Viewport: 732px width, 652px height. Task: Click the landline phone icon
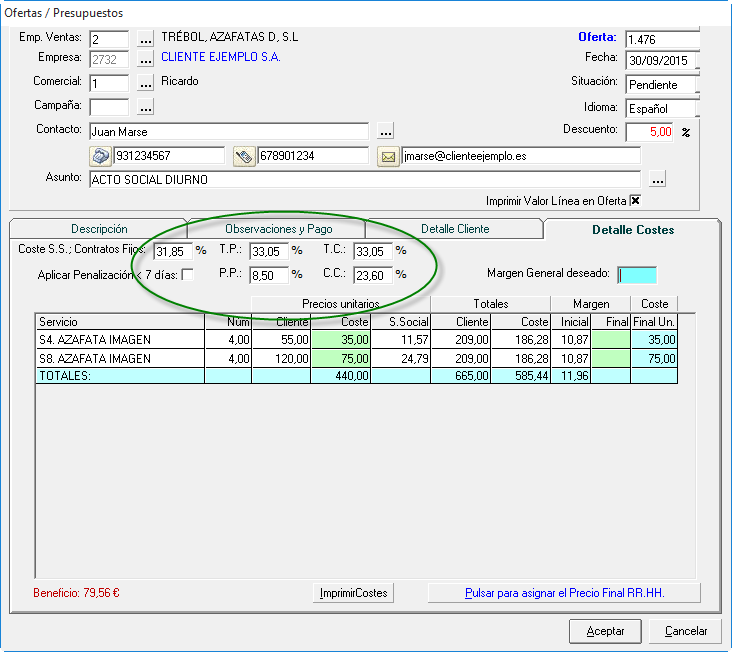(100, 156)
